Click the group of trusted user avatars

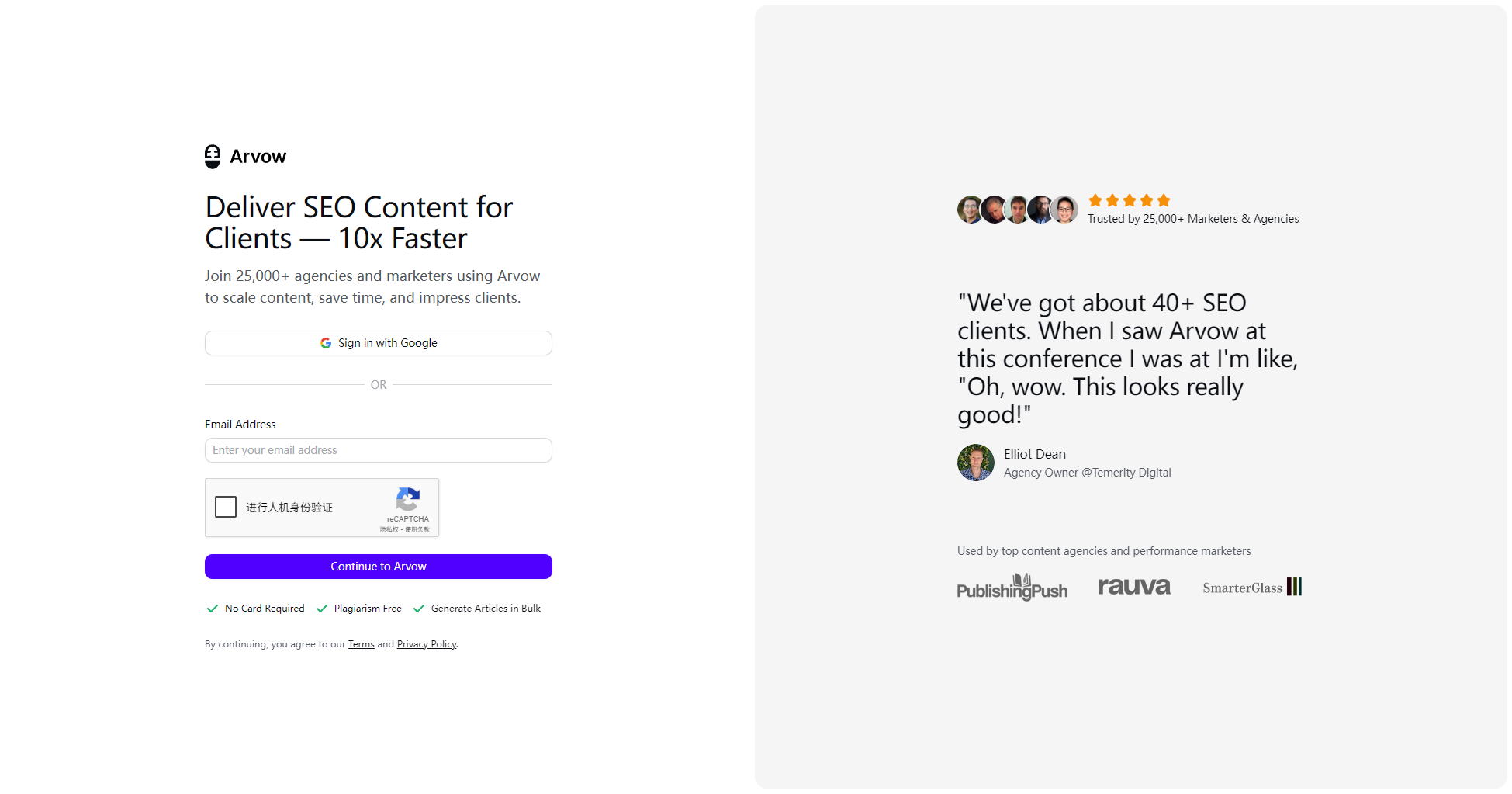point(1017,210)
